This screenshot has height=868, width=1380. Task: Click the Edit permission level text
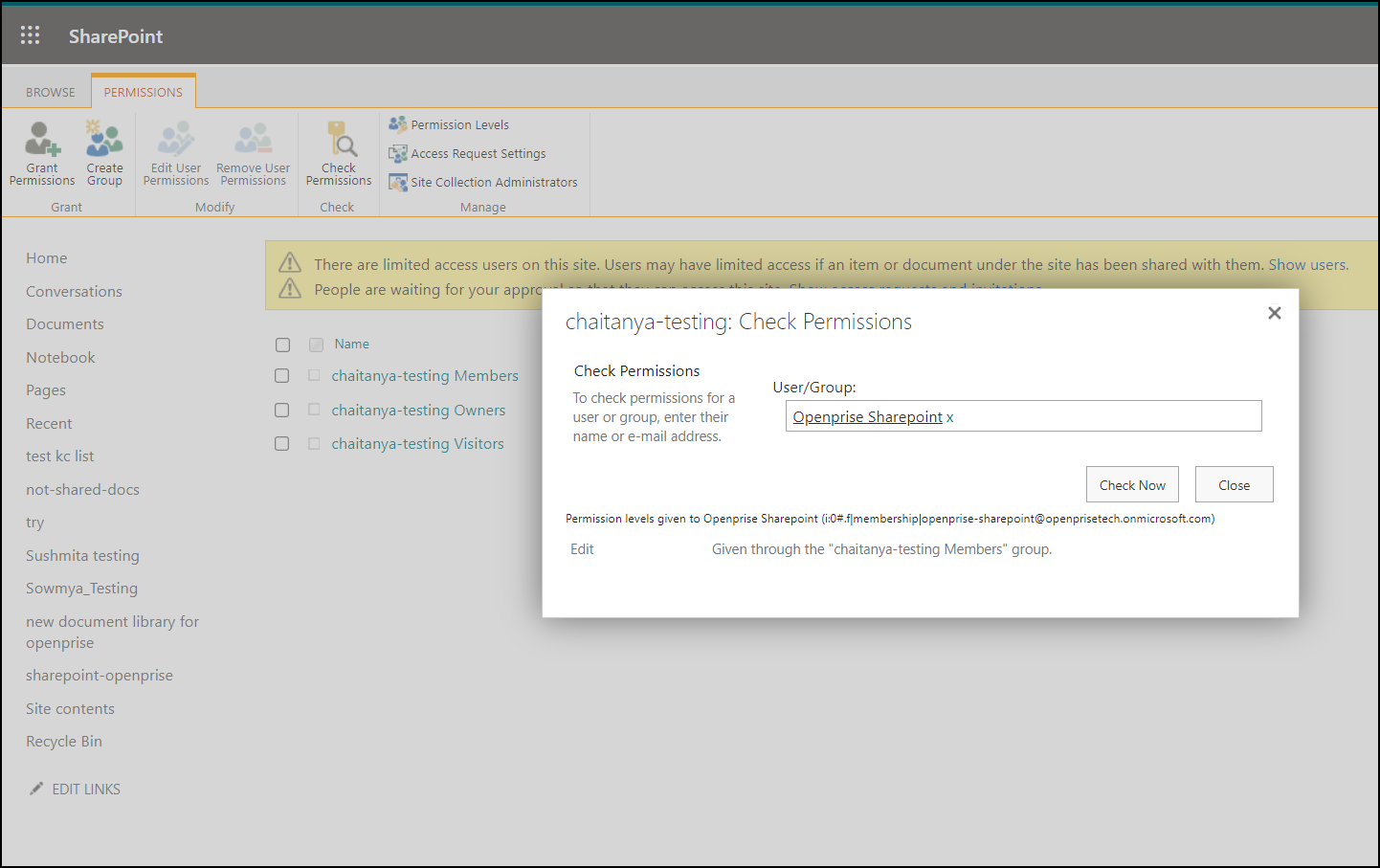tap(582, 549)
